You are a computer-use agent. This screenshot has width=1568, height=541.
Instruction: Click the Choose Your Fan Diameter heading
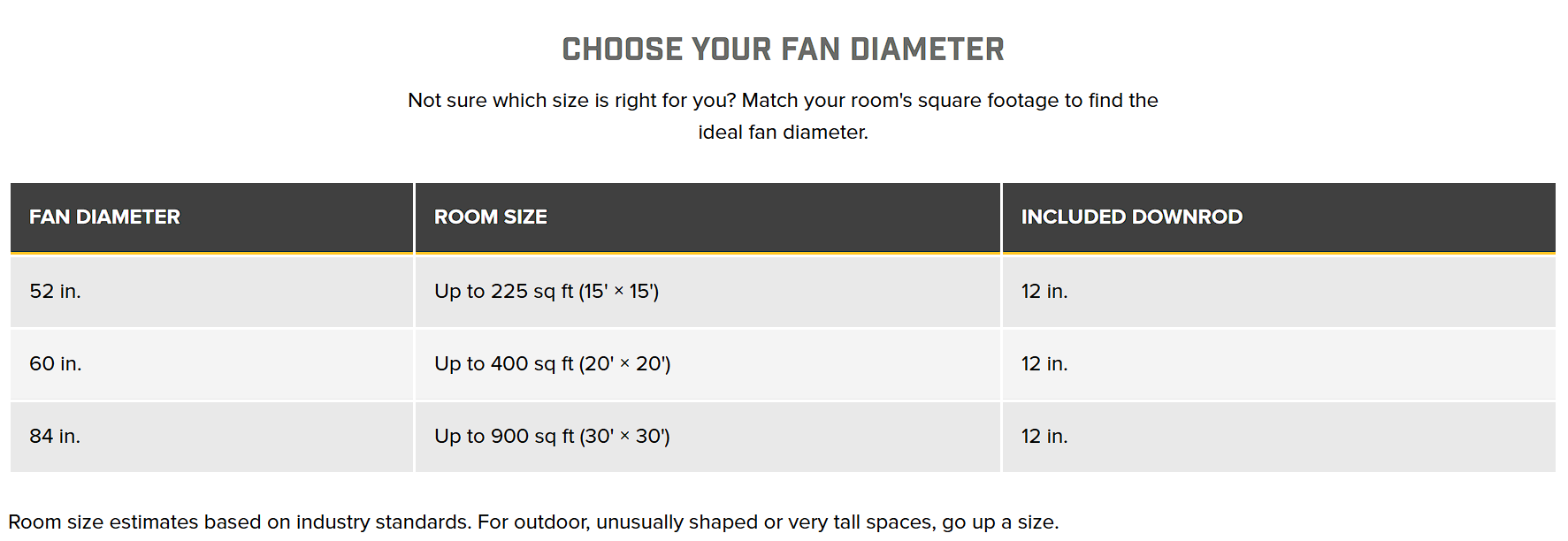[x=783, y=50]
